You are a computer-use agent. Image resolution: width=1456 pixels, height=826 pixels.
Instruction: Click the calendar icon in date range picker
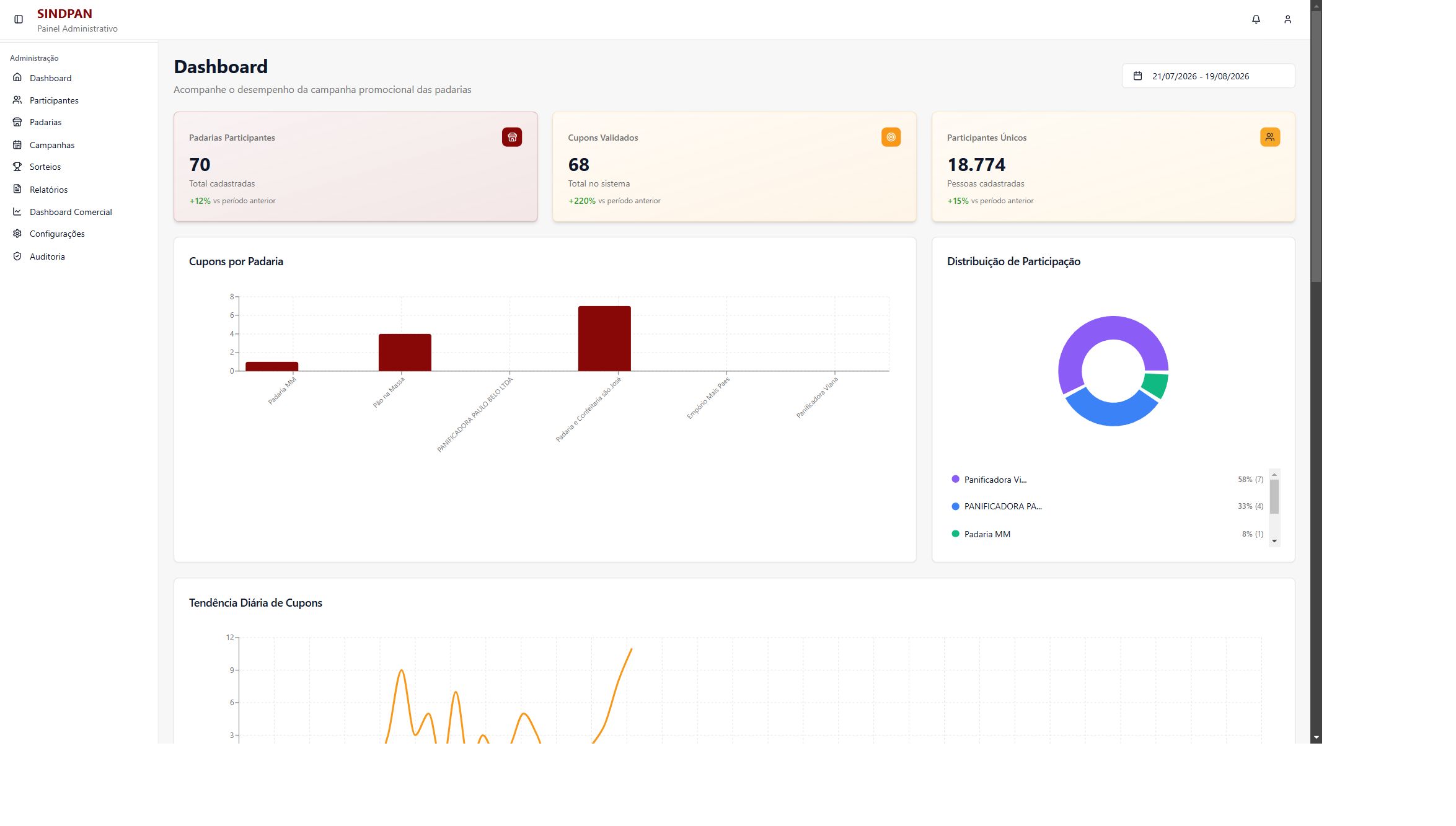(1137, 76)
